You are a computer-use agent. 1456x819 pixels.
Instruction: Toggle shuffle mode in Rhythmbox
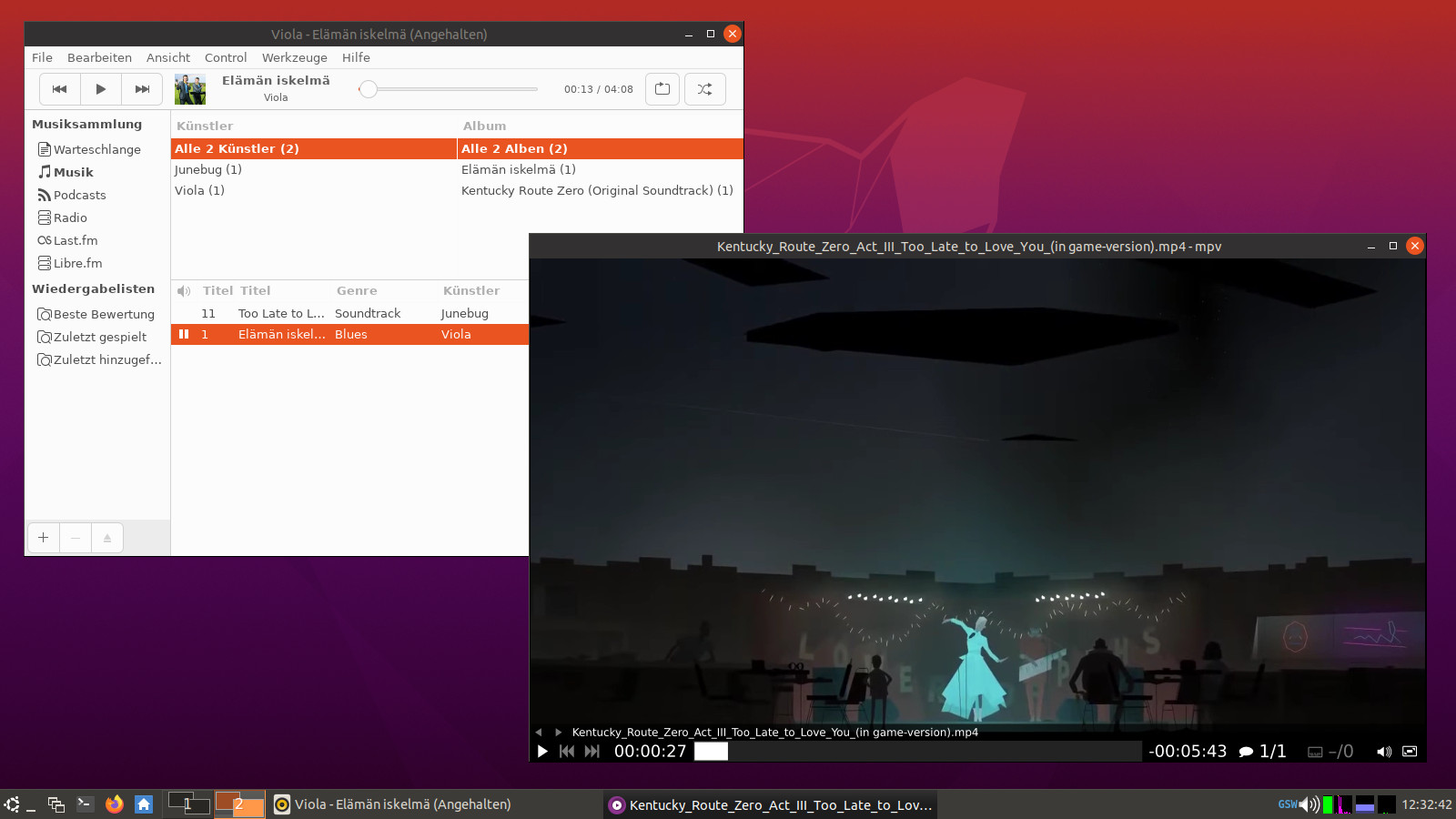pos(704,89)
